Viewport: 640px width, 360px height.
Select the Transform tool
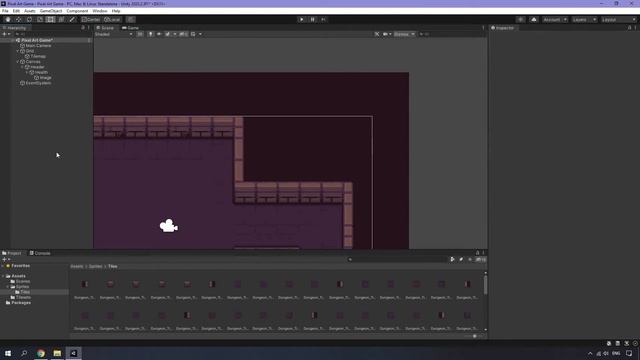coord(61,20)
